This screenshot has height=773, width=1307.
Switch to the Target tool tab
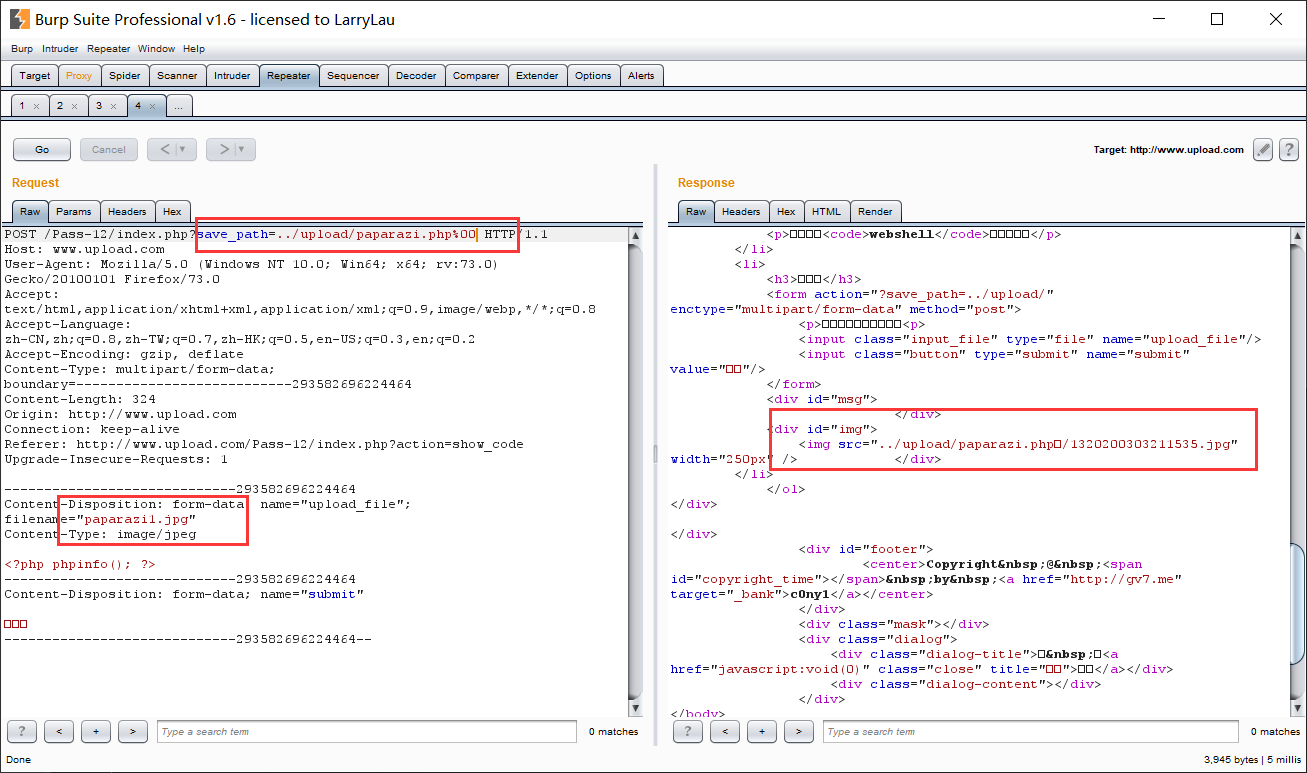click(35, 76)
